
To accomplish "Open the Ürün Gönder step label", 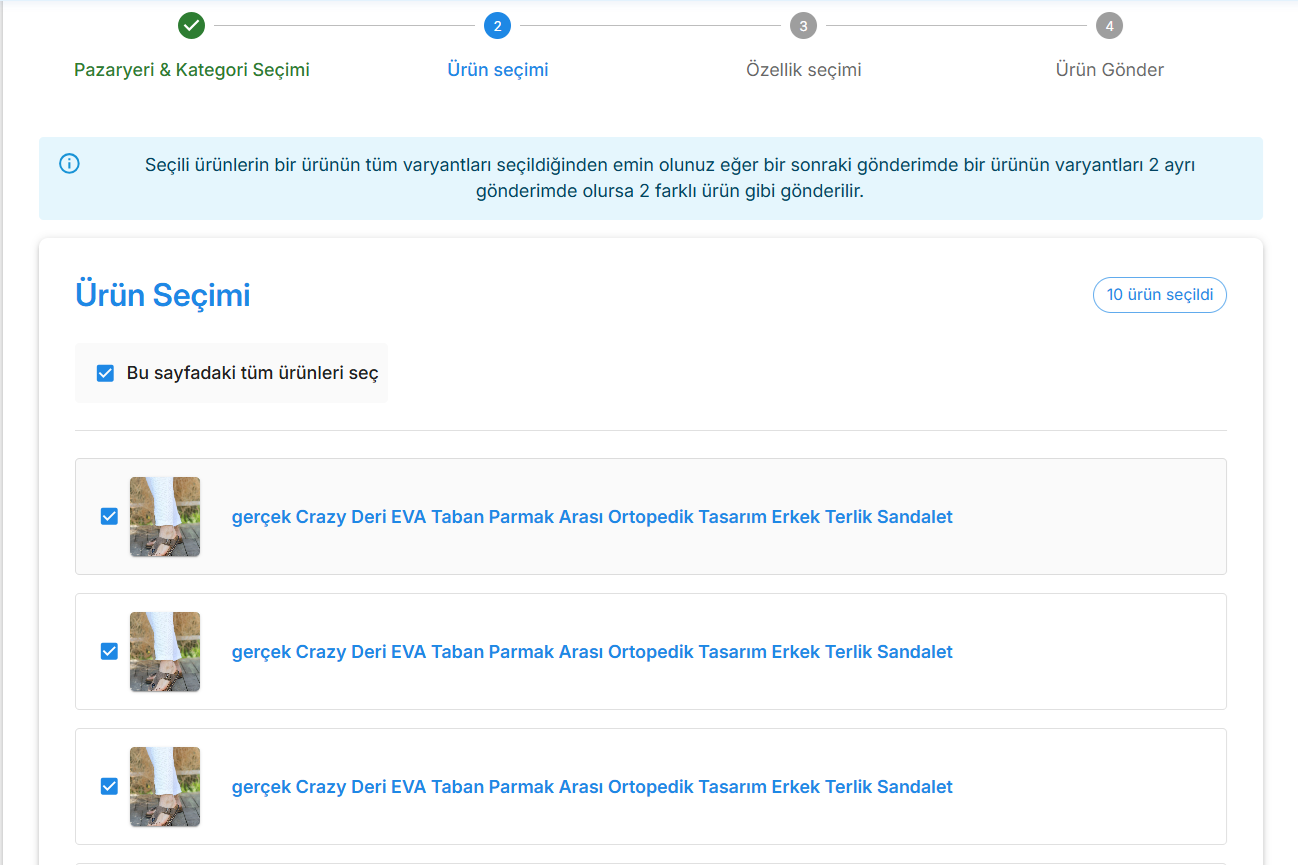I will click(1109, 70).
